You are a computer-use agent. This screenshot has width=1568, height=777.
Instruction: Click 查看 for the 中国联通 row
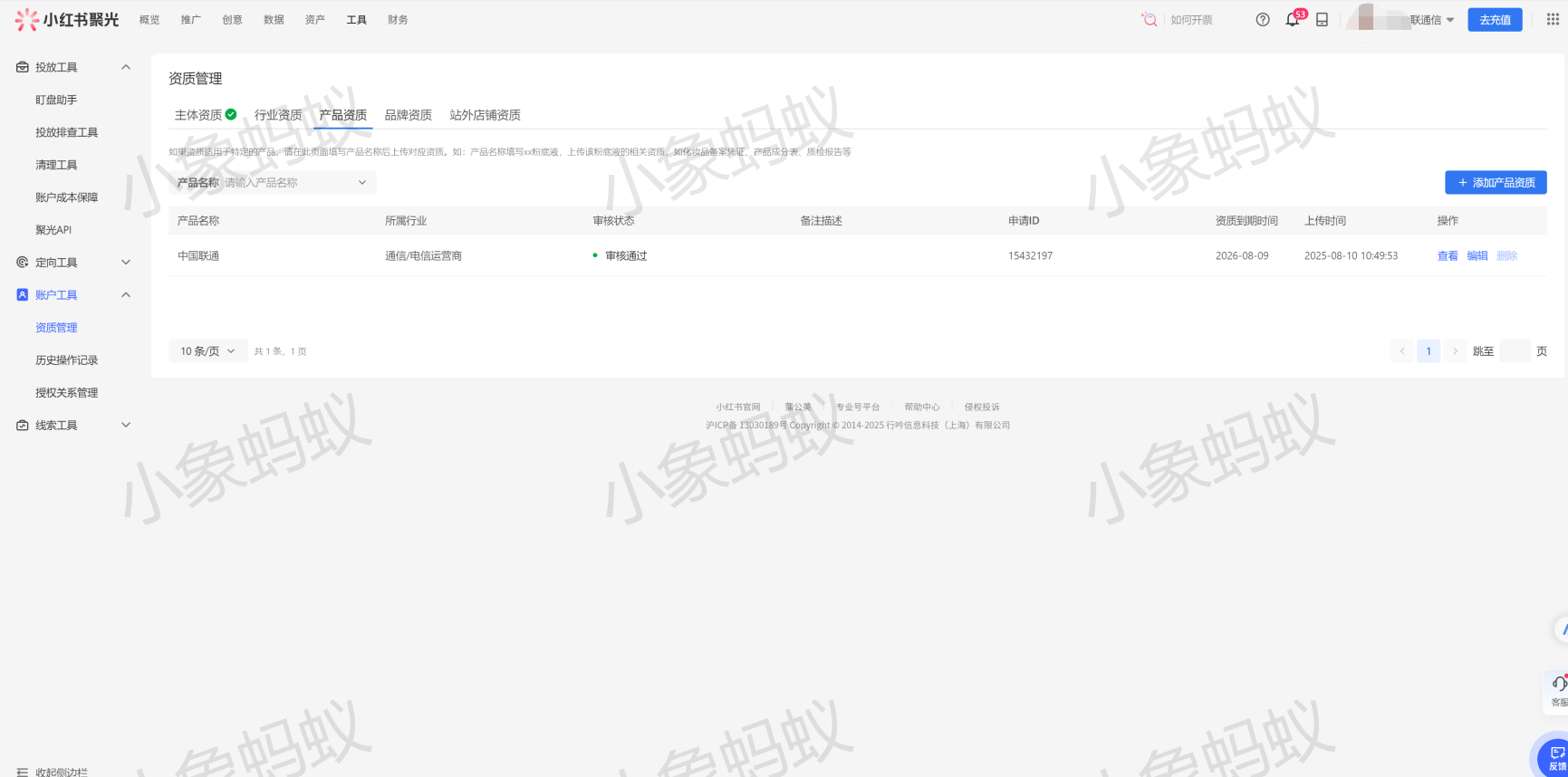(x=1448, y=256)
